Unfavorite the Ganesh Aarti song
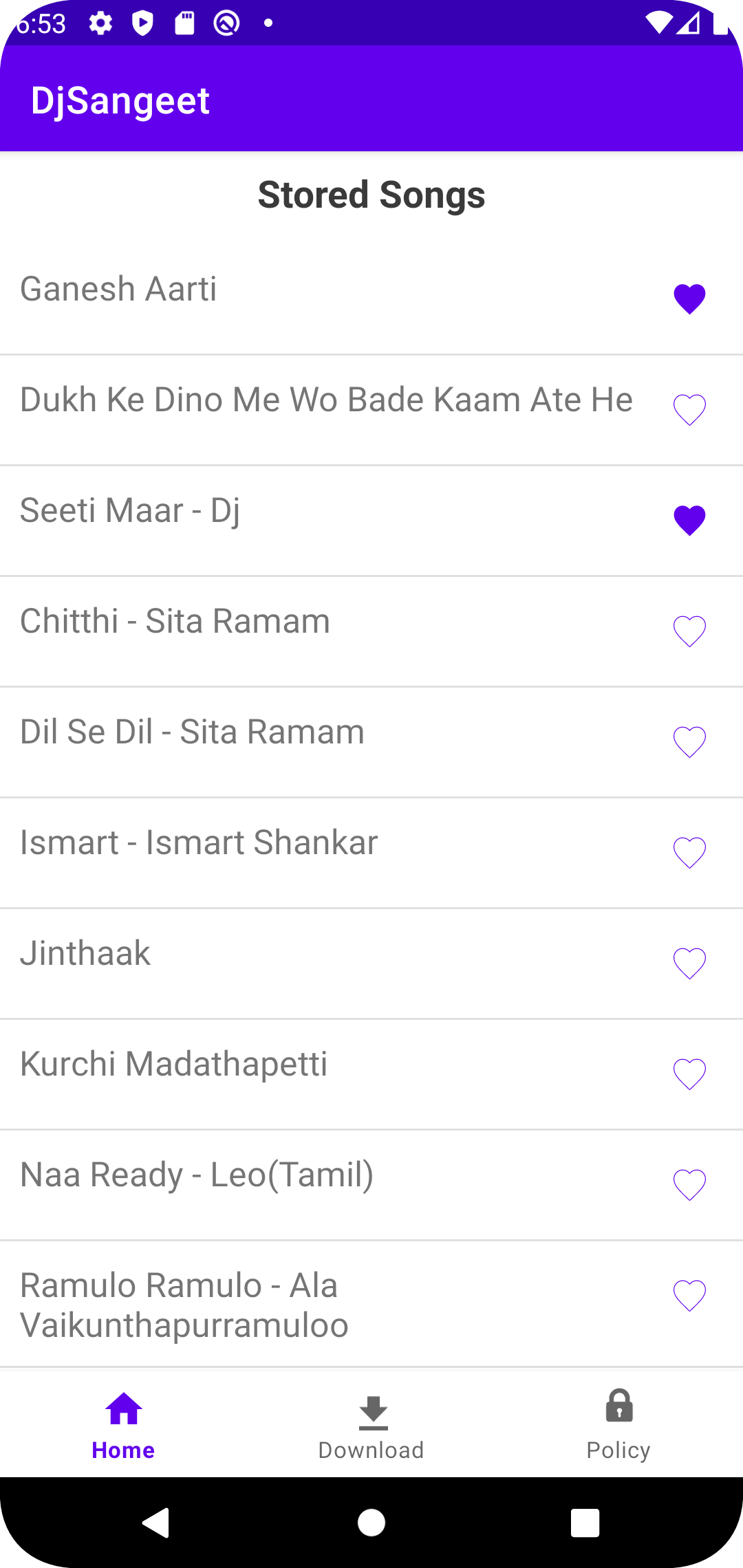Screen dimensions: 743x1568 pos(689,299)
